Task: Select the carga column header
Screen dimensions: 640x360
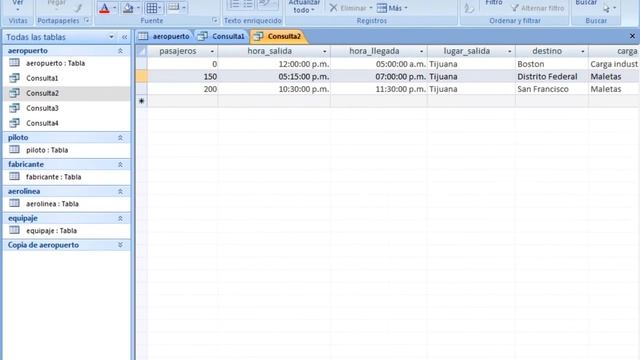Action: (x=614, y=51)
